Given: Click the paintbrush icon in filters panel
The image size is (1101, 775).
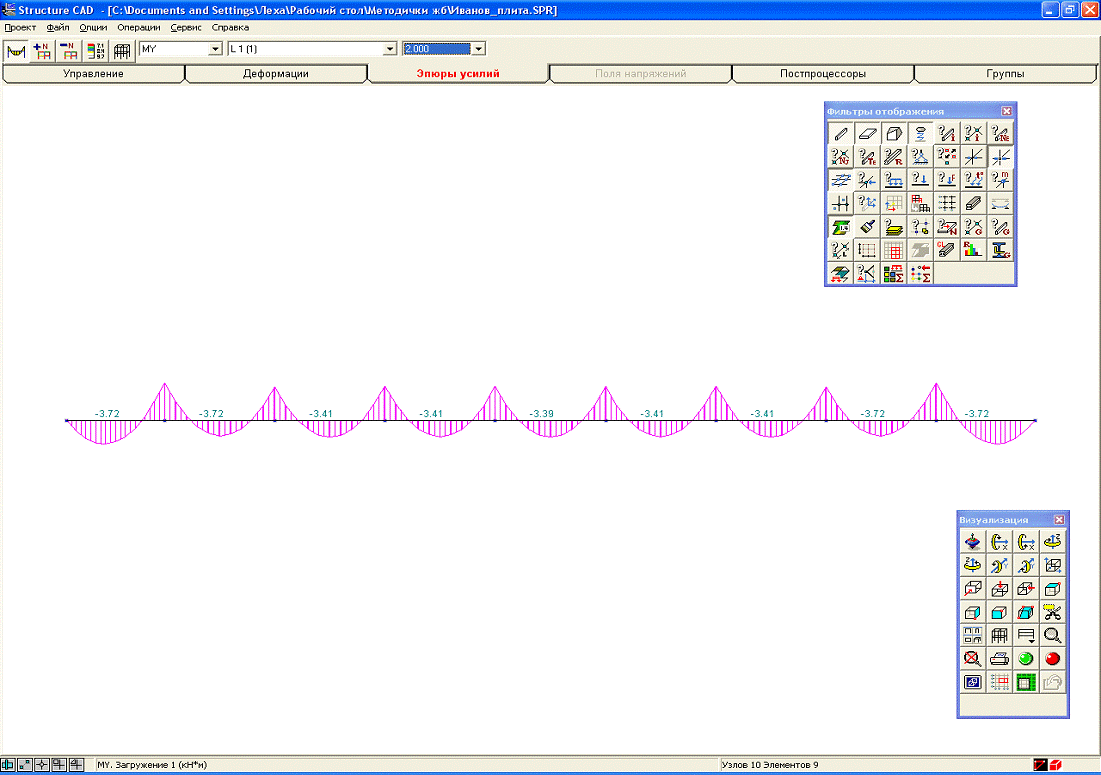Looking at the screenshot, I should point(868,227).
